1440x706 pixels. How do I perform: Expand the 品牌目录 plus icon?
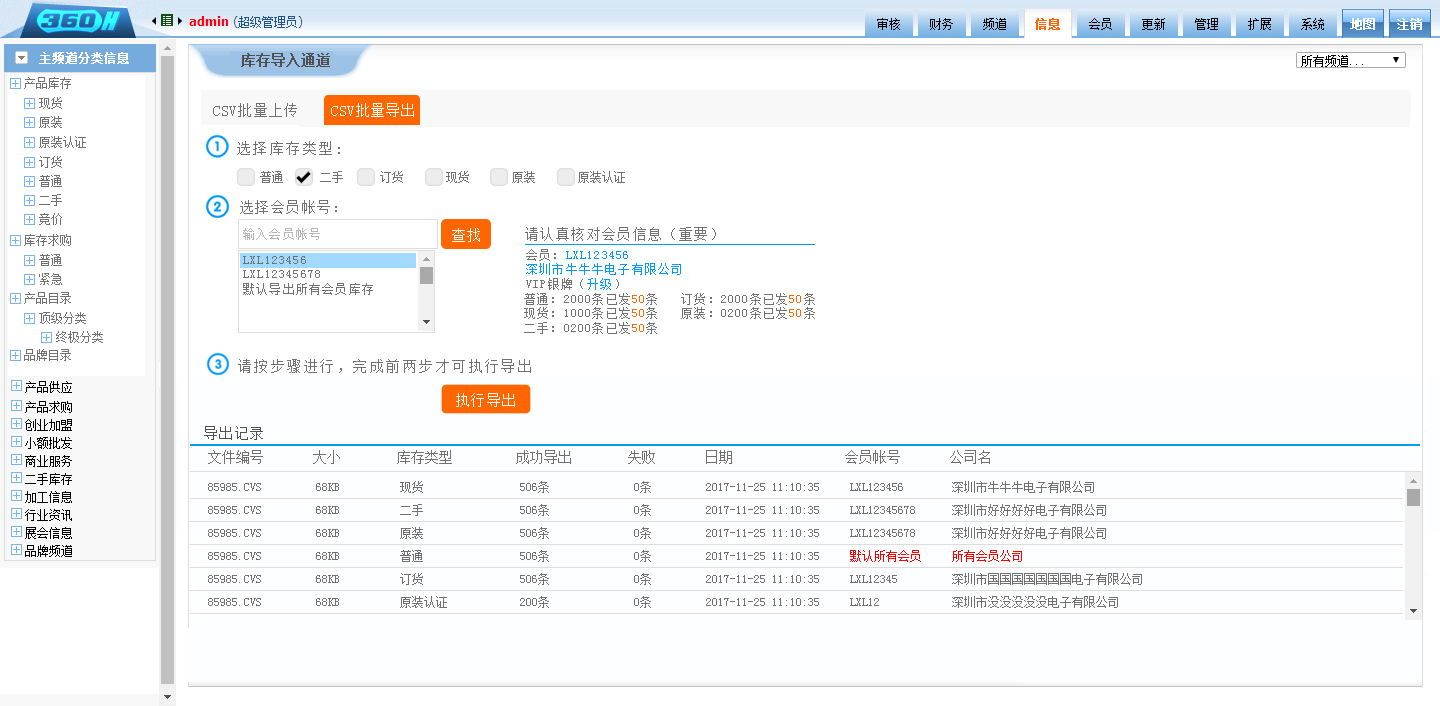point(15,355)
